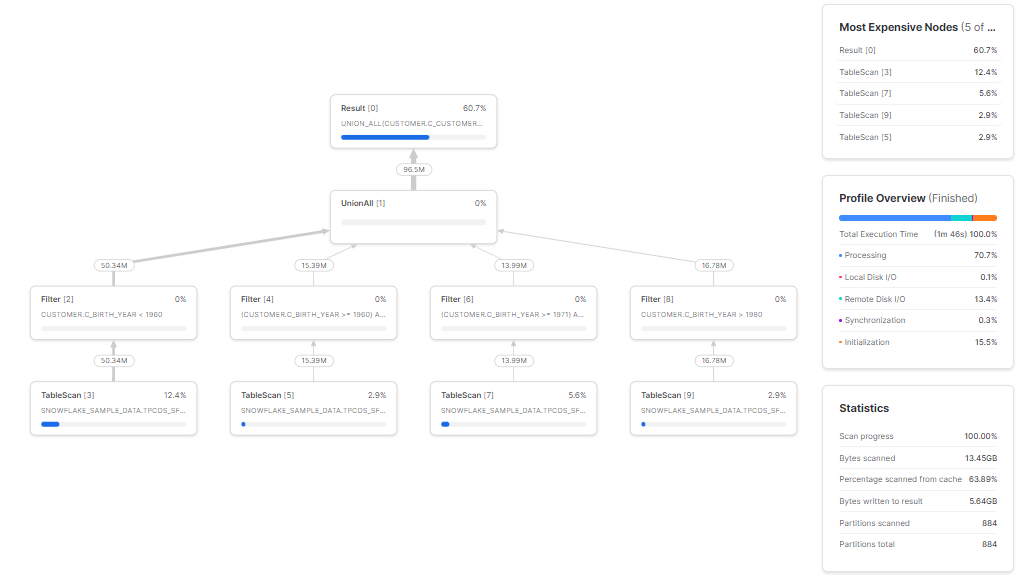Open the TableScan [7] node in graph
The height and width of the screenshot is (578, 1024).
513,408
